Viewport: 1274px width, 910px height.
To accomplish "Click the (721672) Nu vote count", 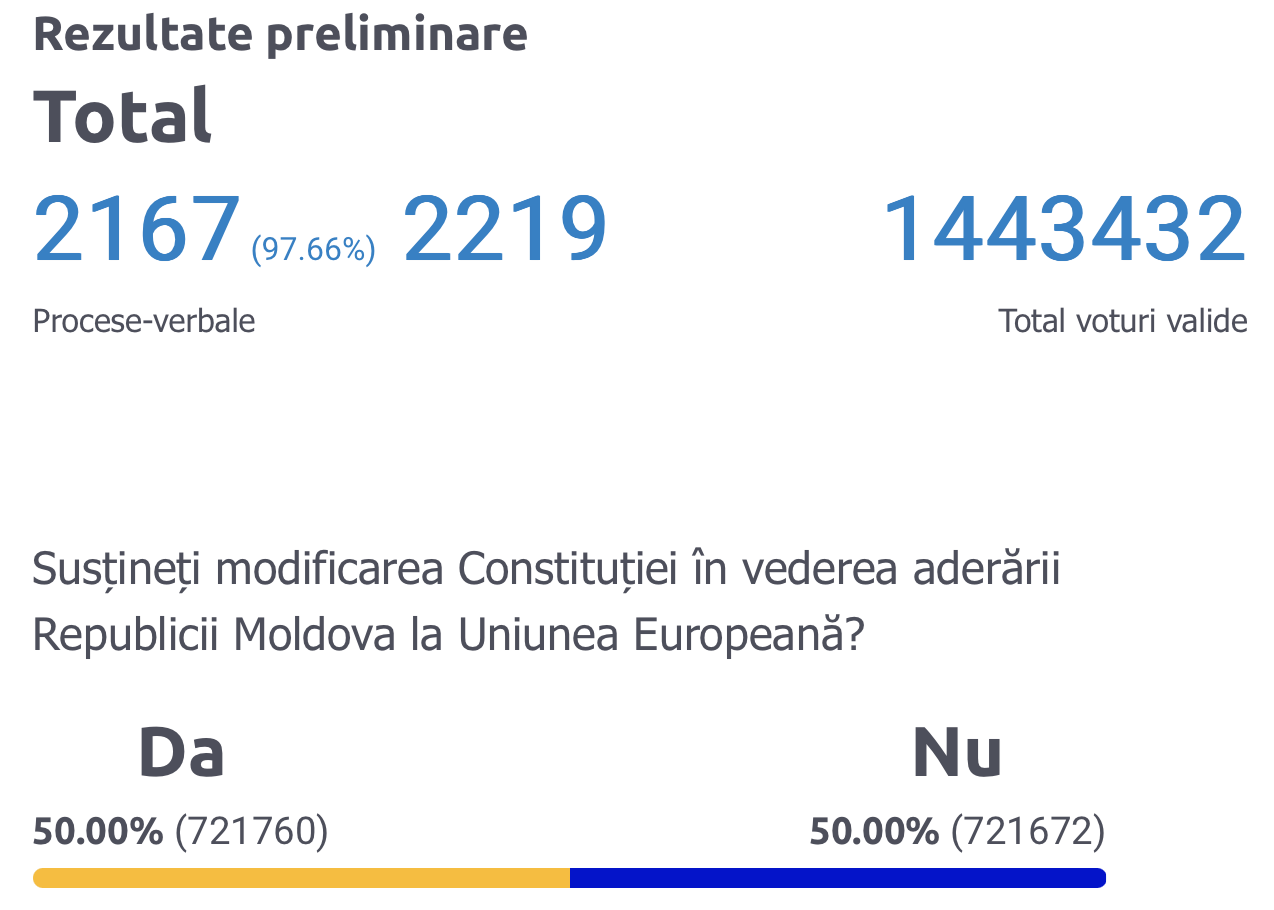I will (1027, 831).
